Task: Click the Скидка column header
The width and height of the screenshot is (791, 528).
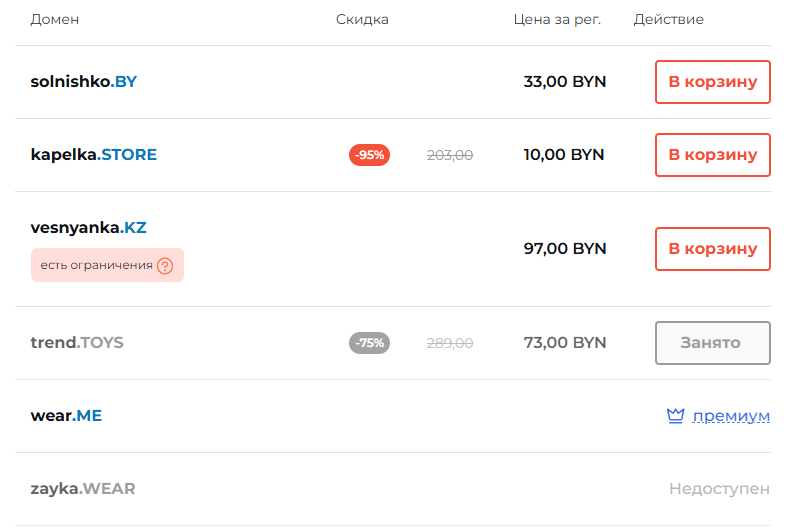Action: pos(362,20)
